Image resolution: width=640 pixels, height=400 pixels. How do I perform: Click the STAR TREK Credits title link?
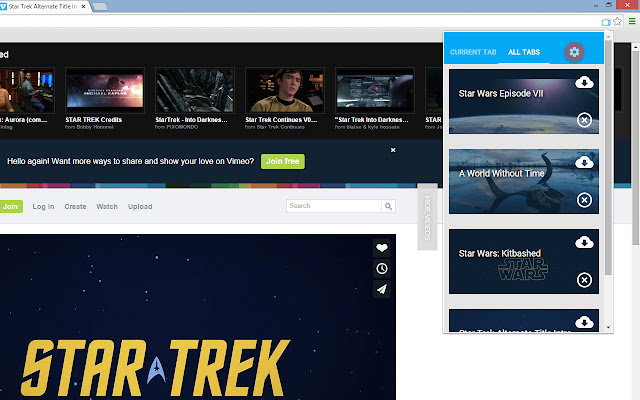[93, 120]
